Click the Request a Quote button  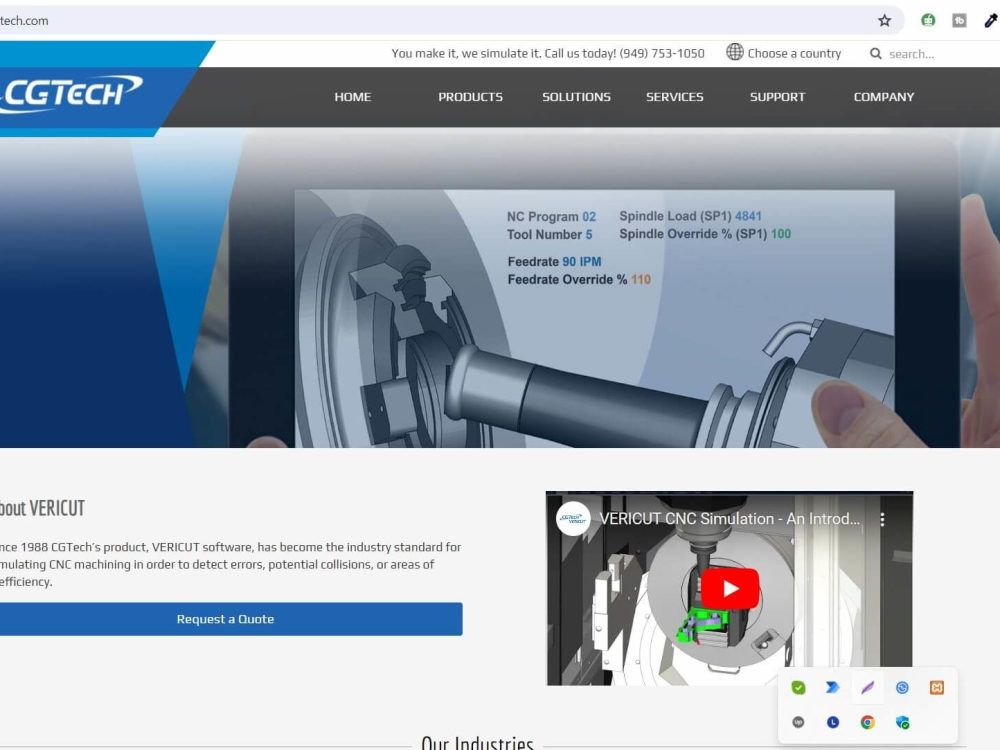[x=225, y=619]
